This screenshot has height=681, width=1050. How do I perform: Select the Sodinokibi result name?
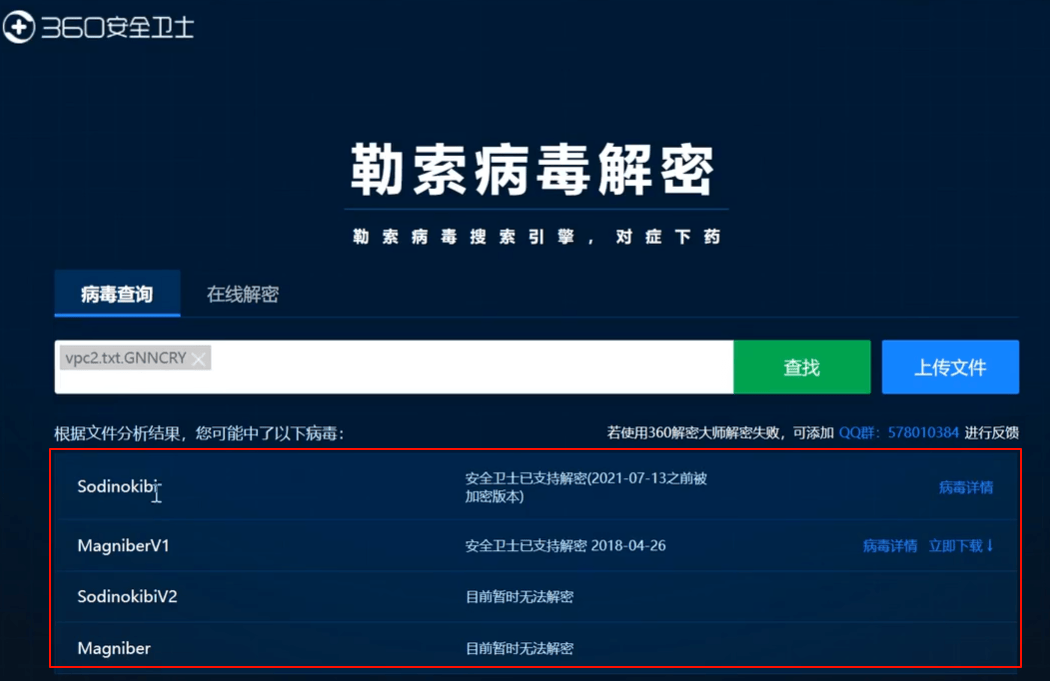tap(119, 486)
